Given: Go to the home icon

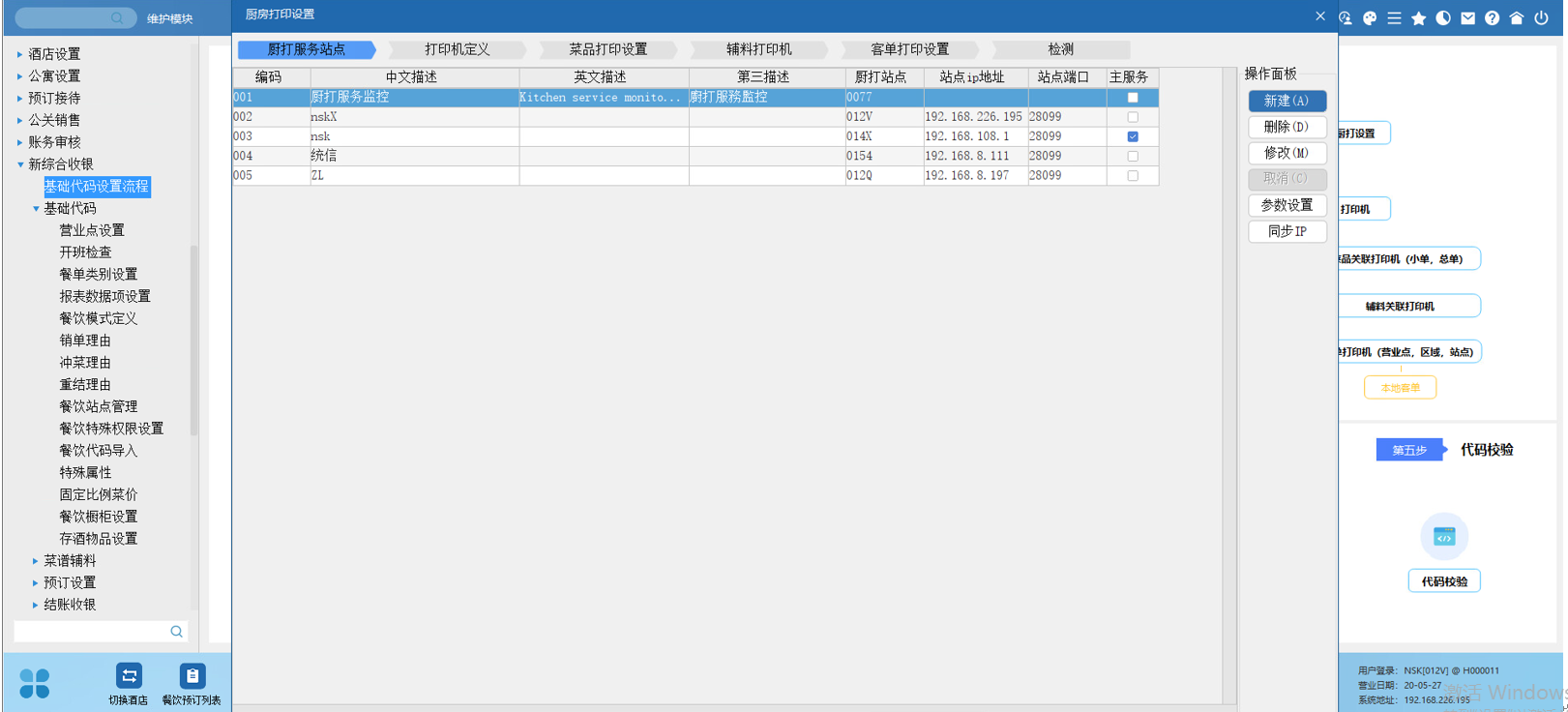Looking at the screenshot, I should (x=1516, y=18).
